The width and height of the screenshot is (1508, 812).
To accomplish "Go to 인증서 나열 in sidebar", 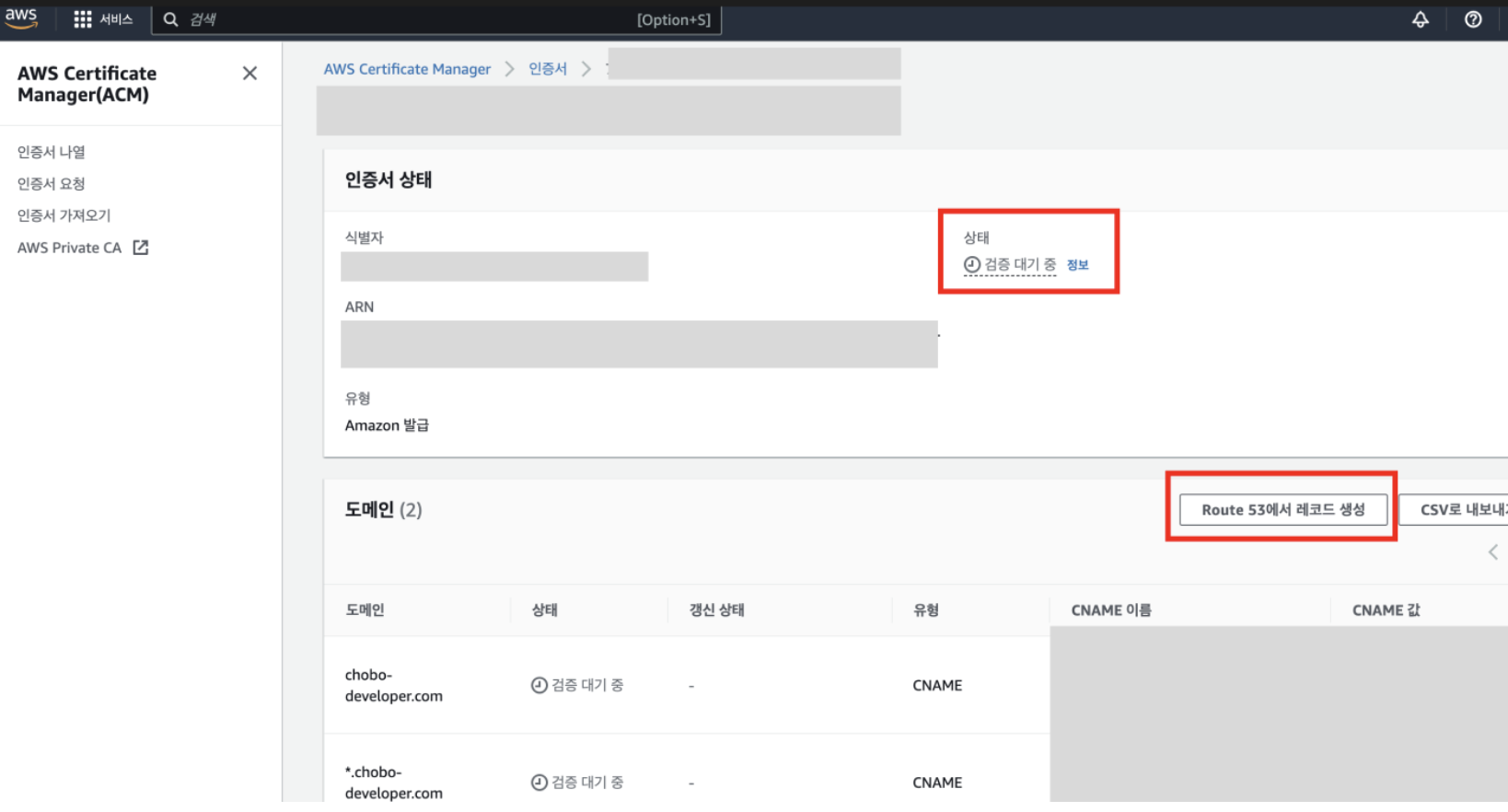I will click(x=52, y=152).
